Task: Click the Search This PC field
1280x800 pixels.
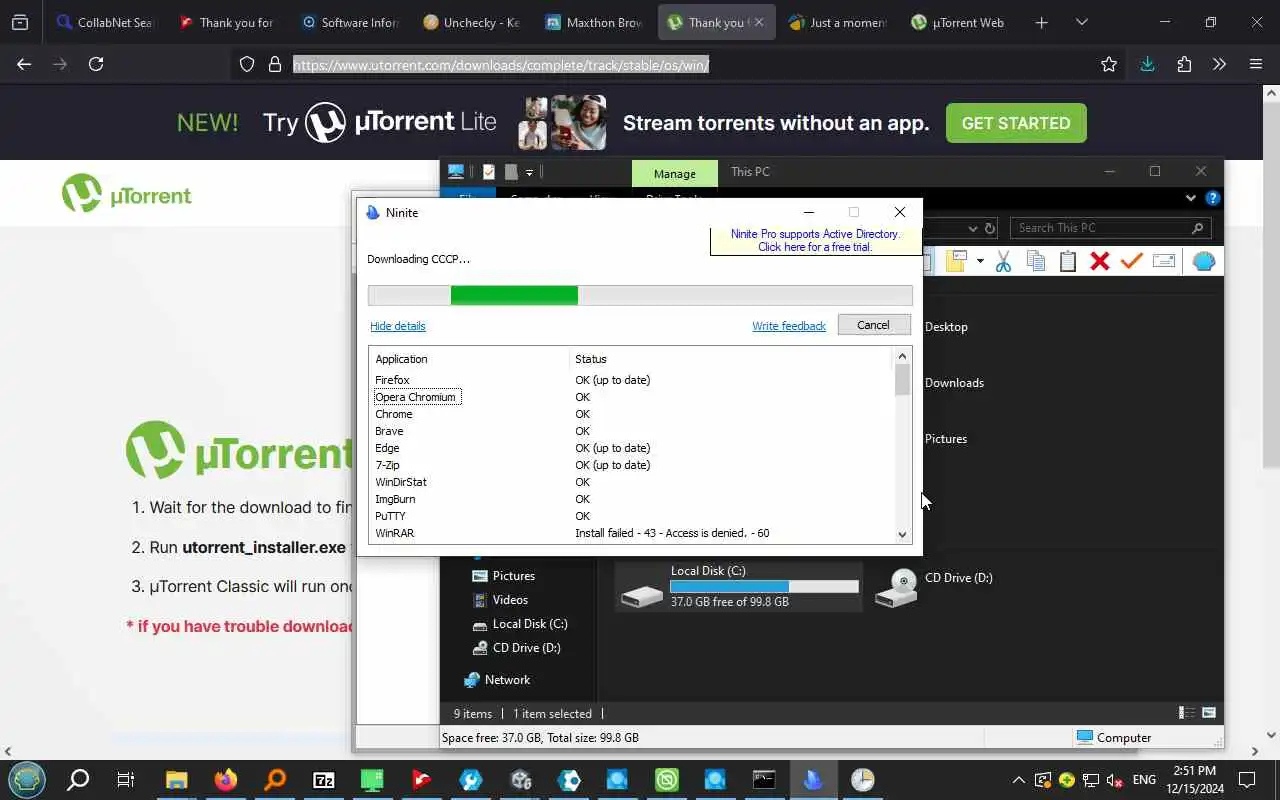Action: (x=1110, y=228)
